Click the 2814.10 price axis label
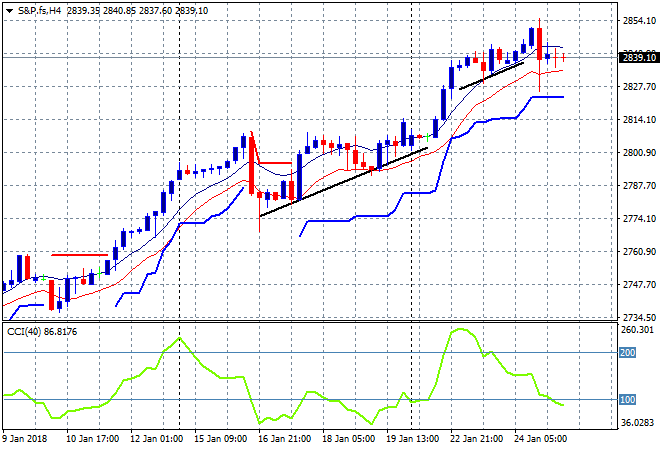Image resolution: width=660 pixels, height=450 pixels. click(x=639, y=120)
